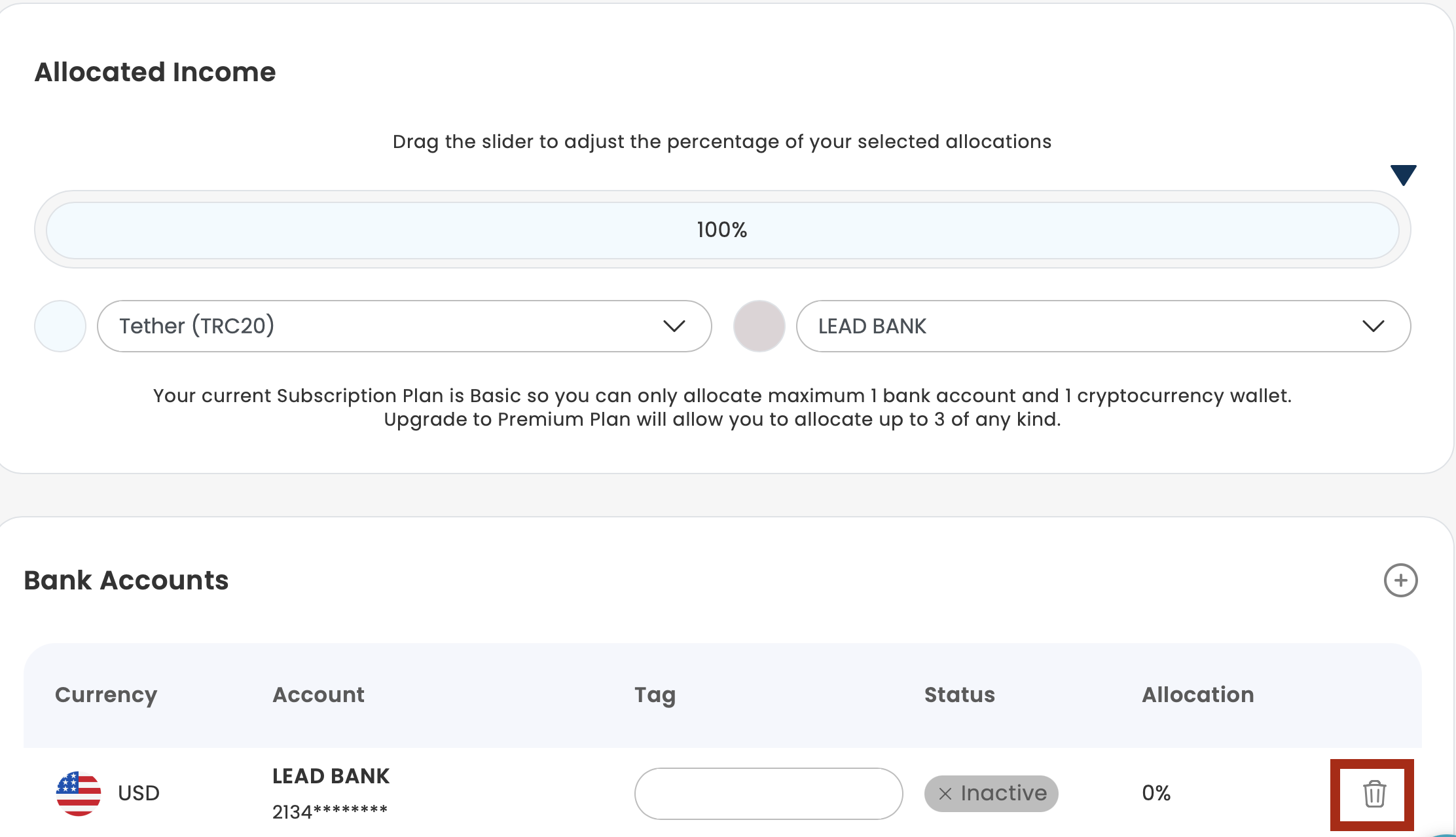Click the X icon in the Inactive badge
Image resolution: width=1456 pixels, height=837 pixels.
(x=945, y=794)
